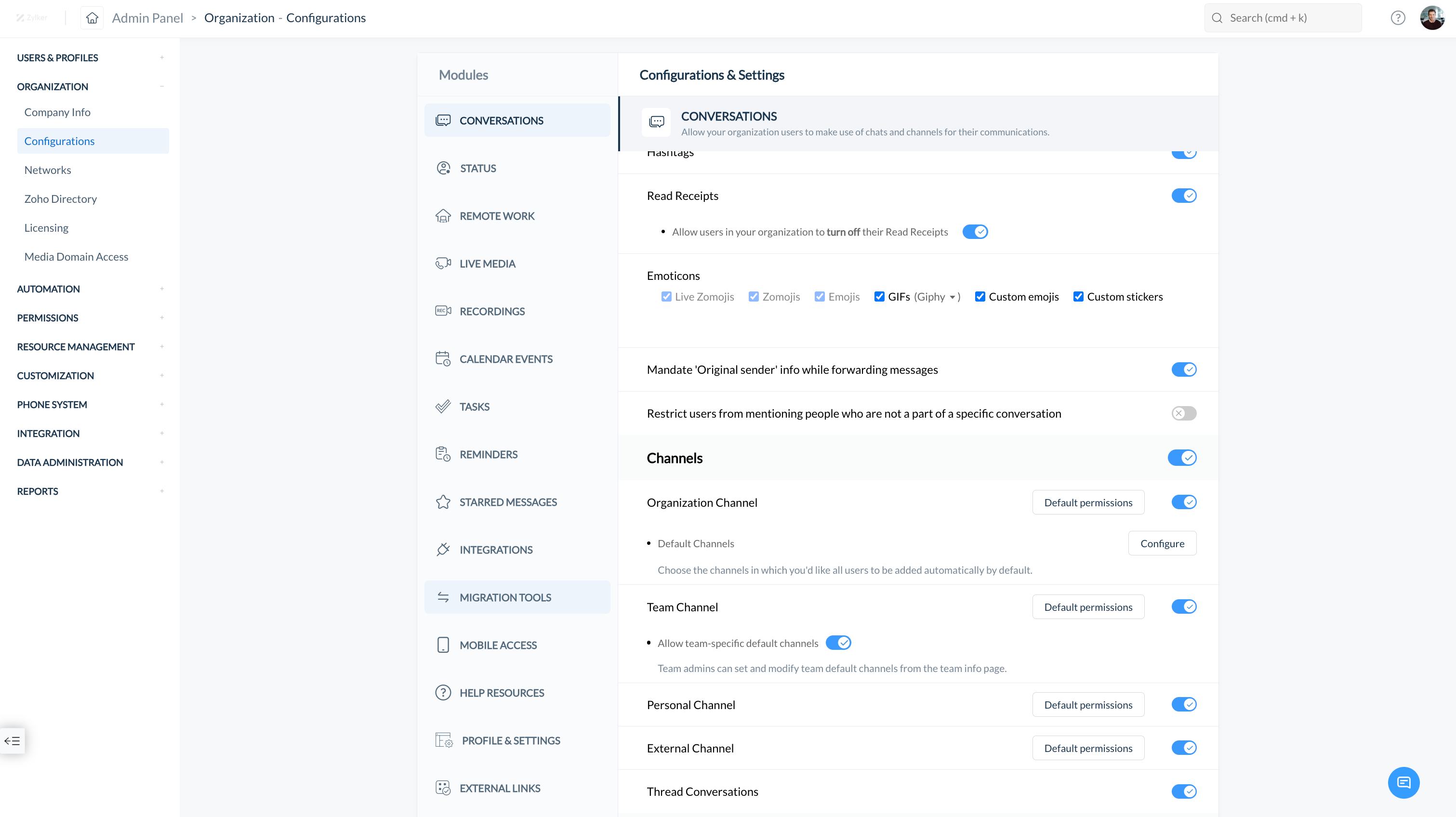
Task: Turn off the main Channels switch
Action: (1181, 458)
